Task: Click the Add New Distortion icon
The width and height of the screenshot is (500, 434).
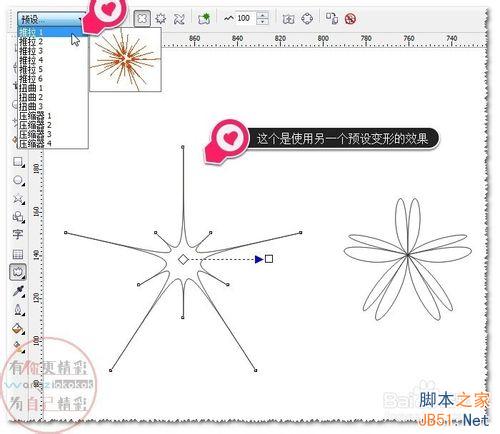Action: tap(204, 19)
